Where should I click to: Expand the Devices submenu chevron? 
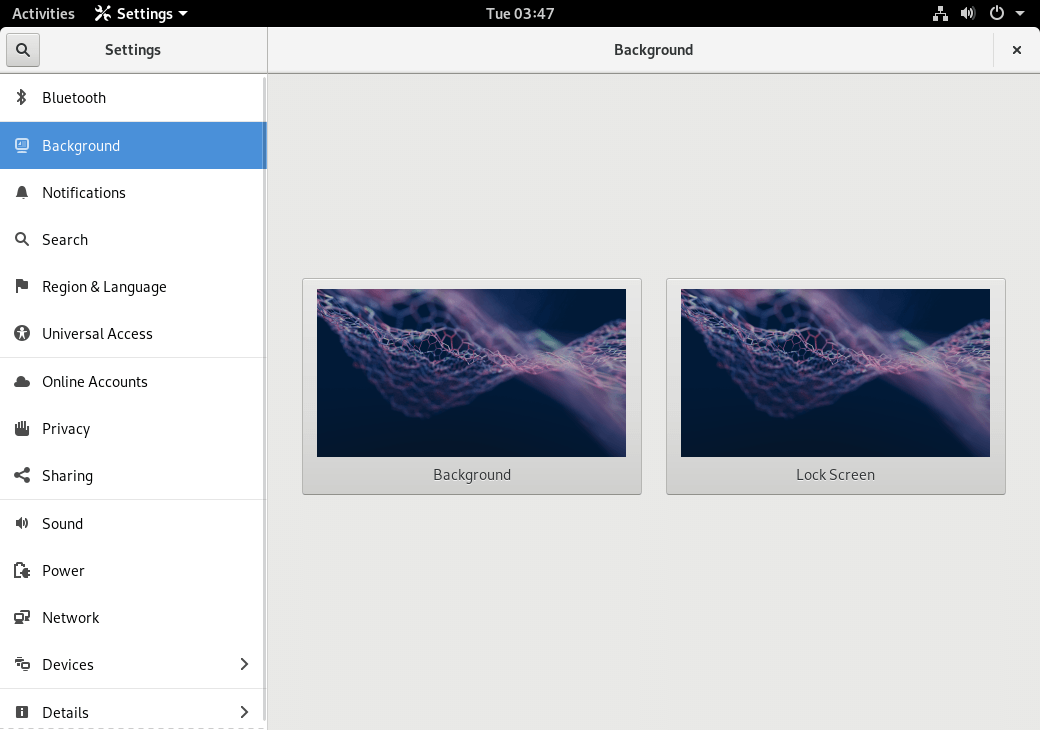(x=244, y=664)
